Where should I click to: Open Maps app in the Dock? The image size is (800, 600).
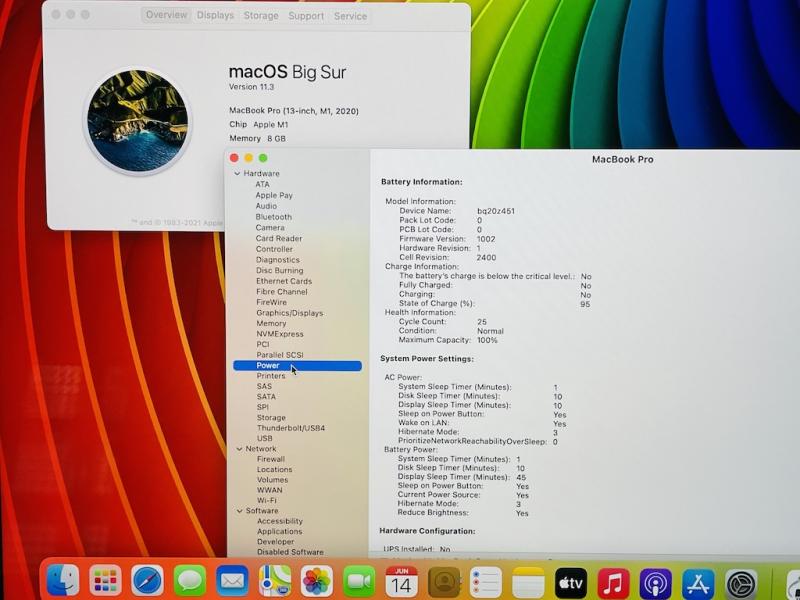(x=274, y=581)
